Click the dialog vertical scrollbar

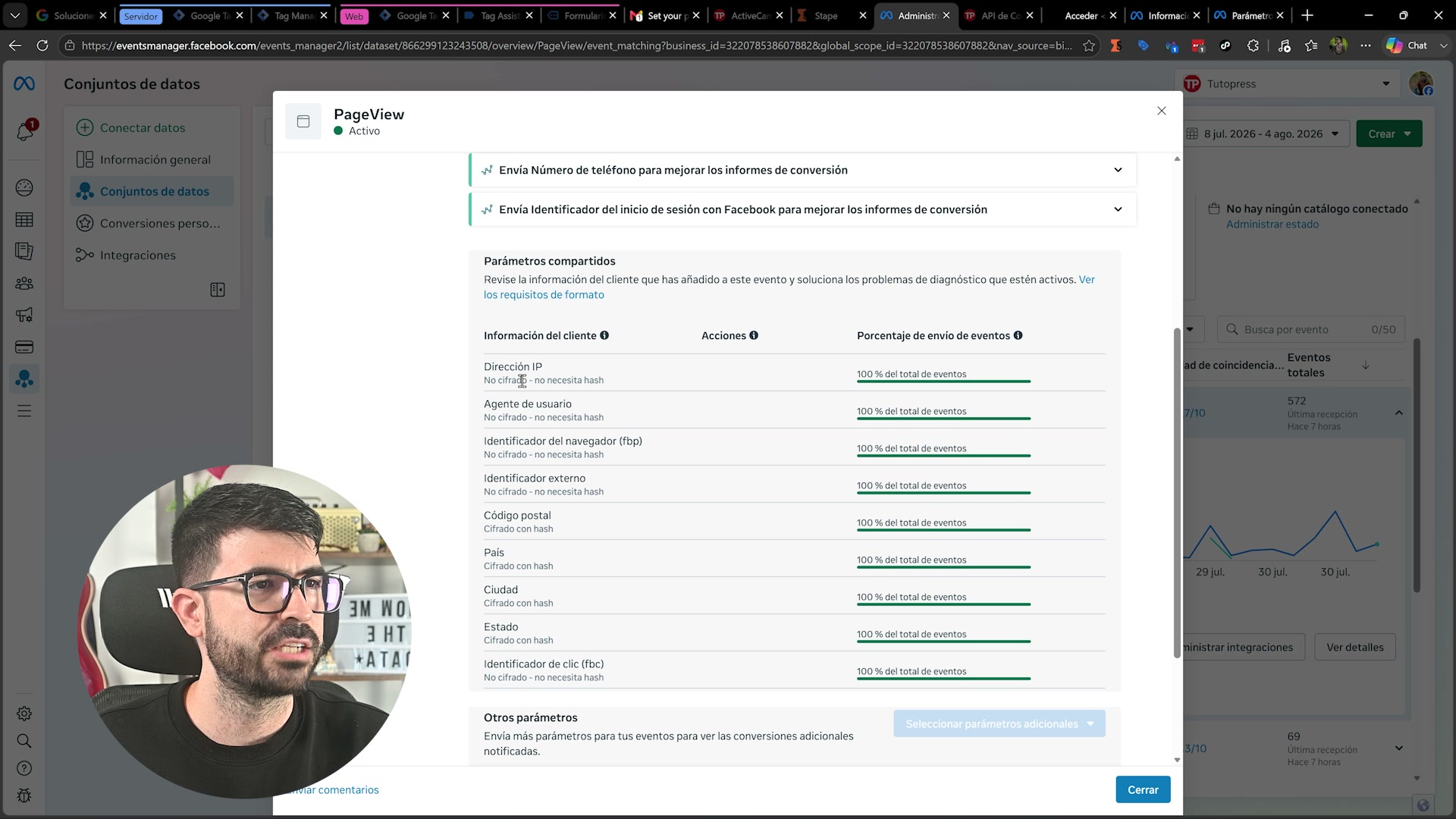click(x=1177, y=493)
